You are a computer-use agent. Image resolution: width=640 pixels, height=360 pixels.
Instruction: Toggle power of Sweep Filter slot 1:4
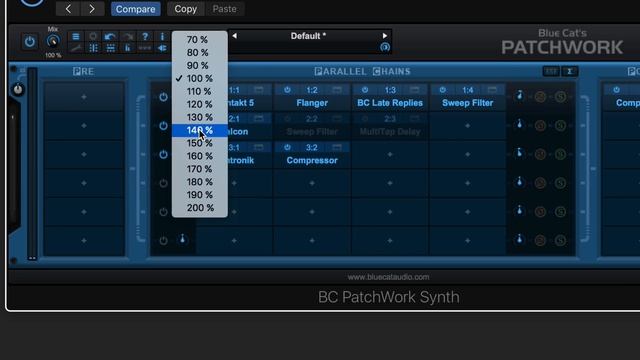pyautogui.click(x=443, y=90)
